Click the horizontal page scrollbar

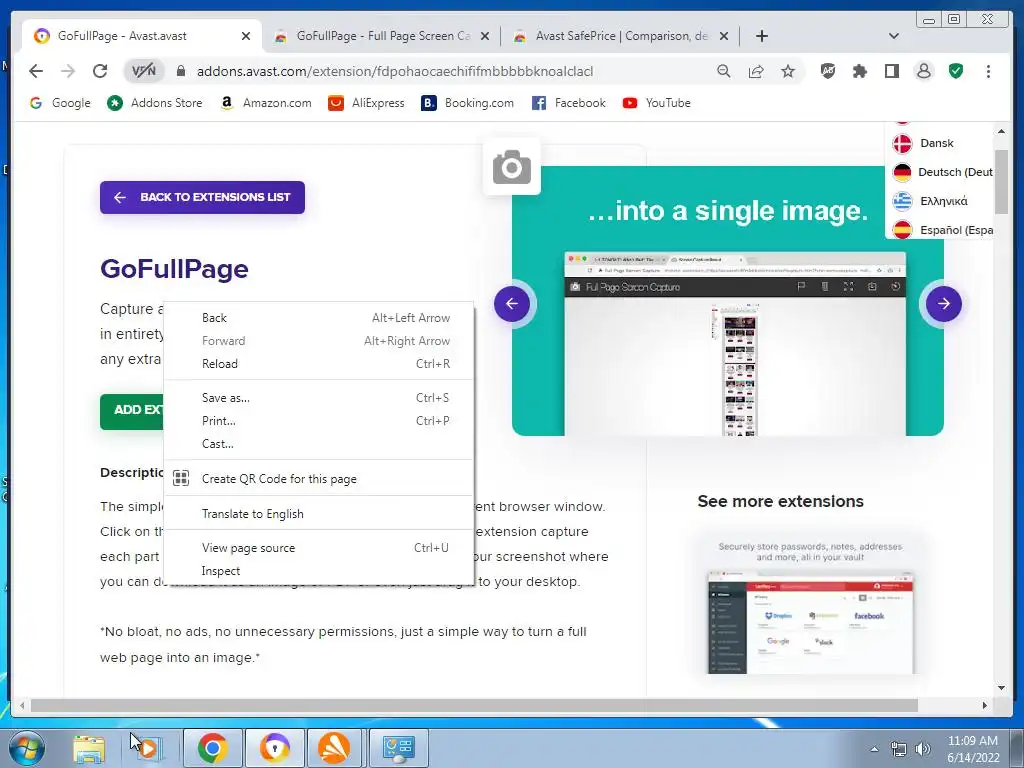pos(475,705)
